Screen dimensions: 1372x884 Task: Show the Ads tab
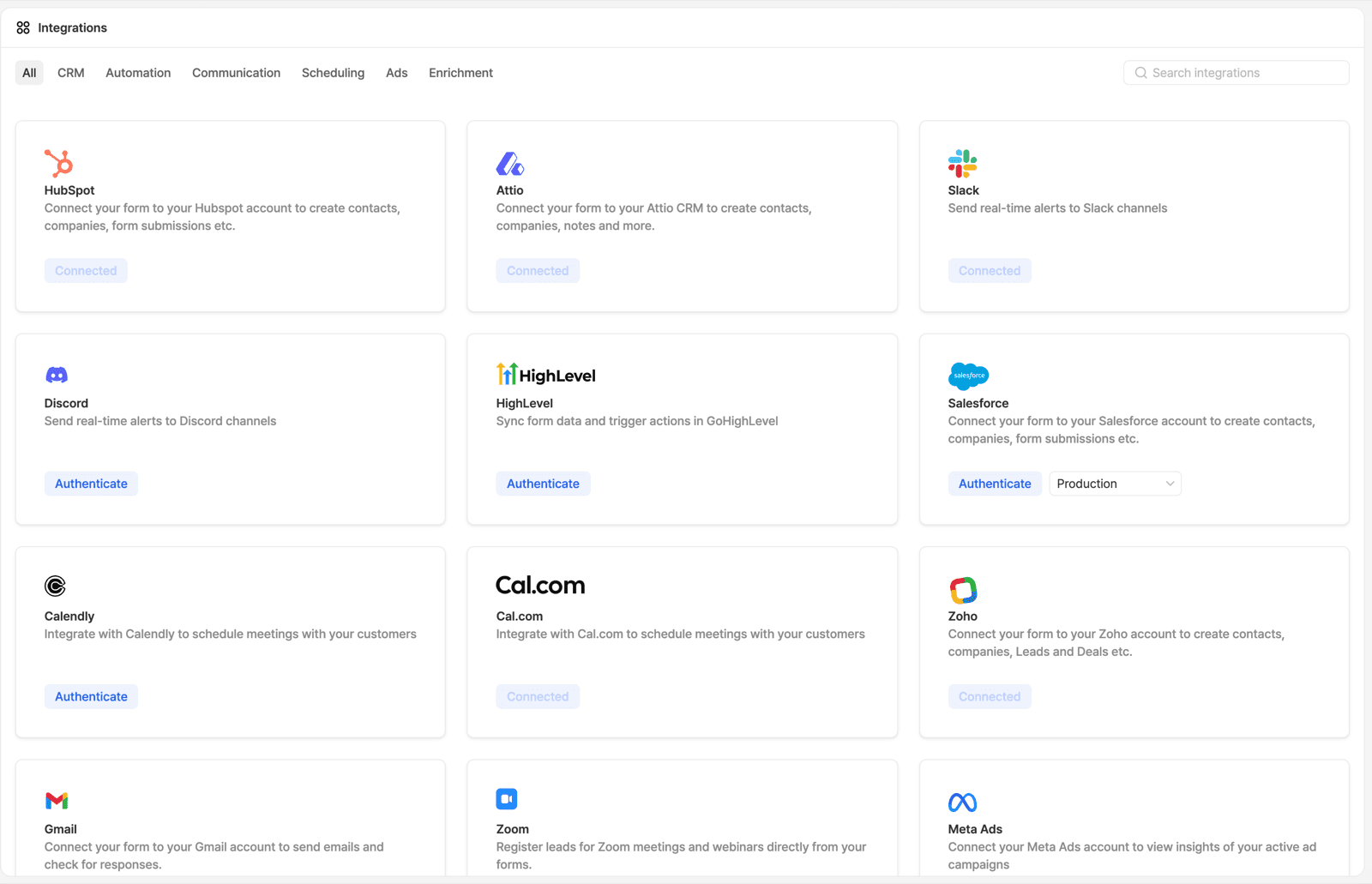click(x=397, y=73)
